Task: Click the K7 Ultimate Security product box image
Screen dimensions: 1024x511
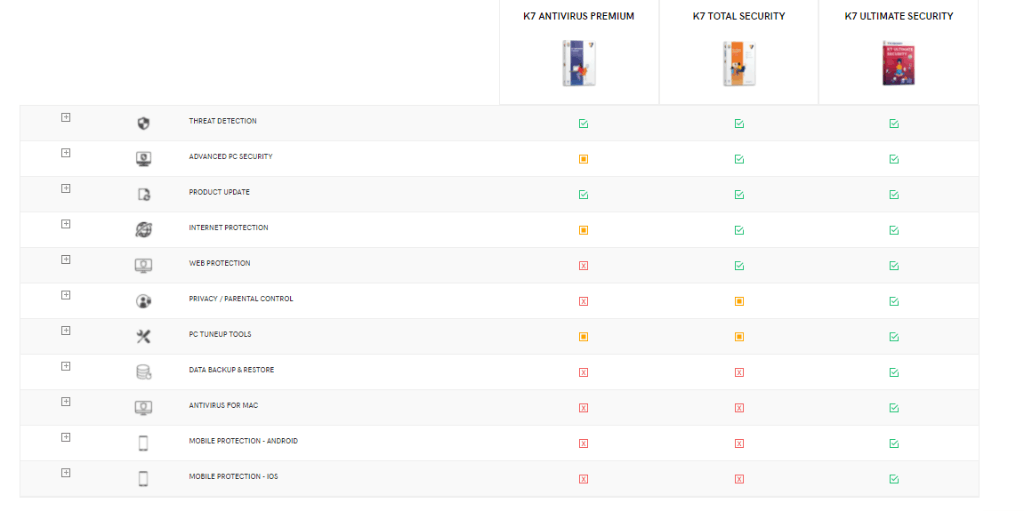Action: tap(896, 64)
